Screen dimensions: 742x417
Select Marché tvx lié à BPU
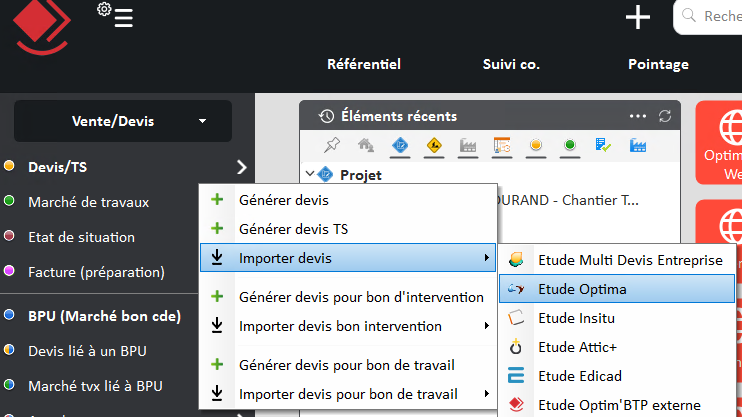coord(95,386)
